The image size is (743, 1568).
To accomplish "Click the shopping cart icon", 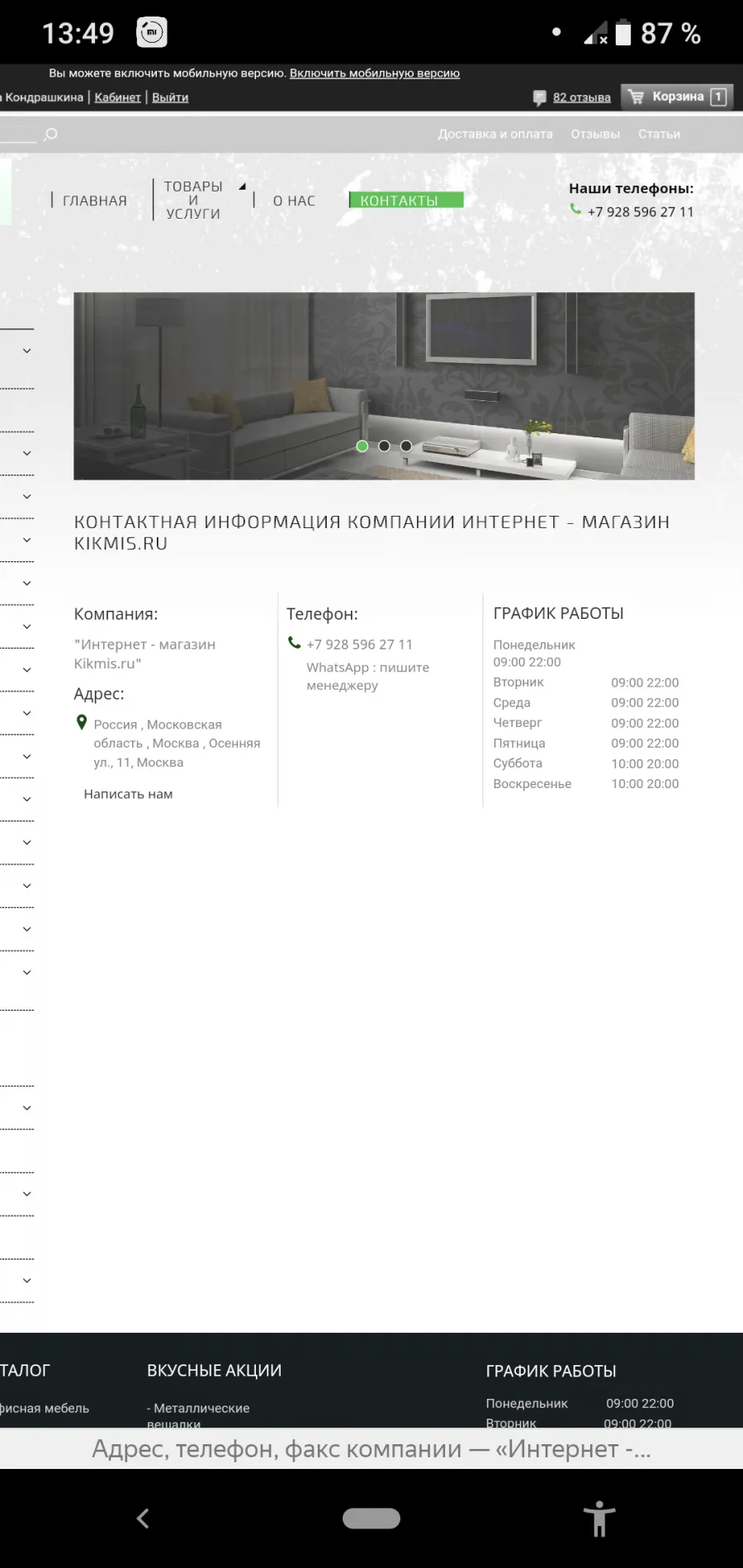I will [x=636, y=97].
